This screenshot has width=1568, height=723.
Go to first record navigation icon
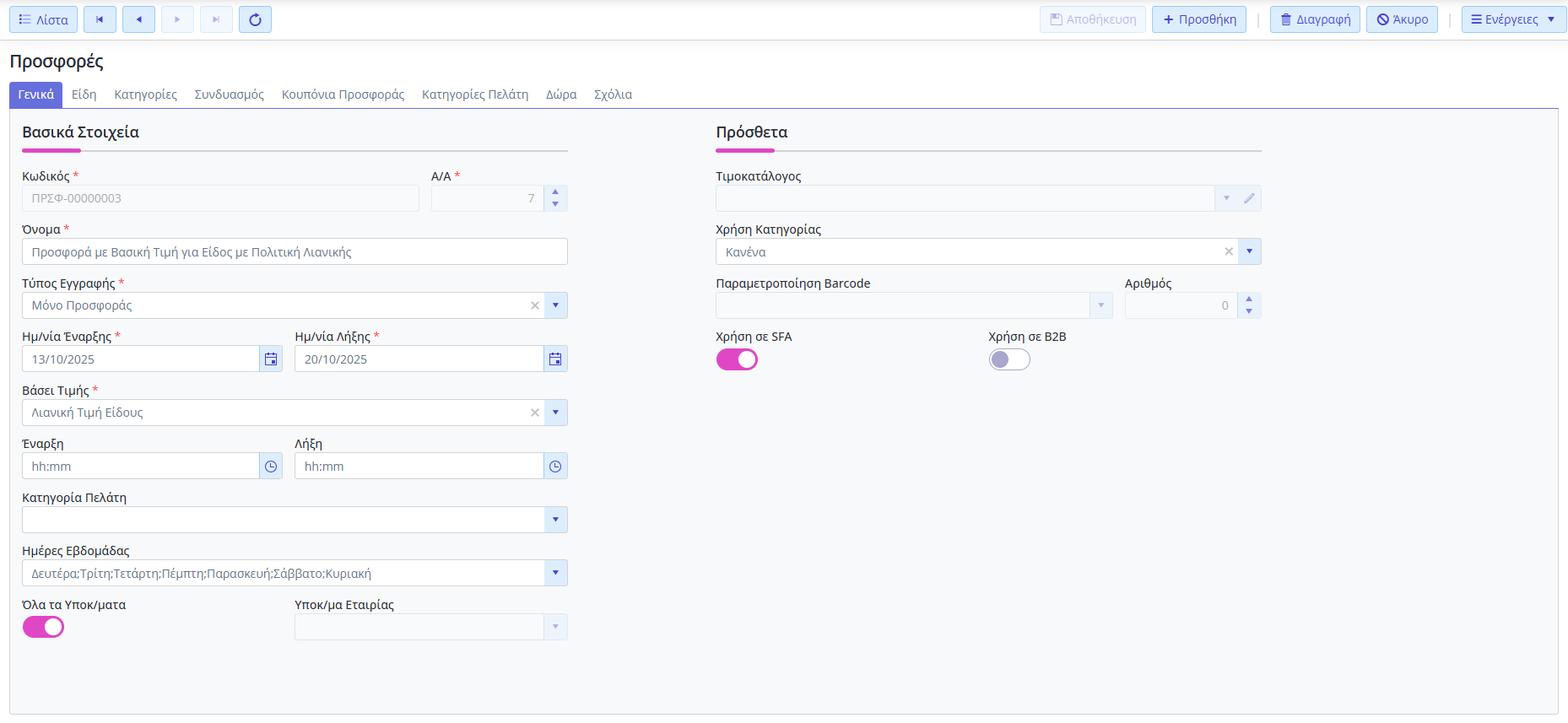[x=100, y=19]
